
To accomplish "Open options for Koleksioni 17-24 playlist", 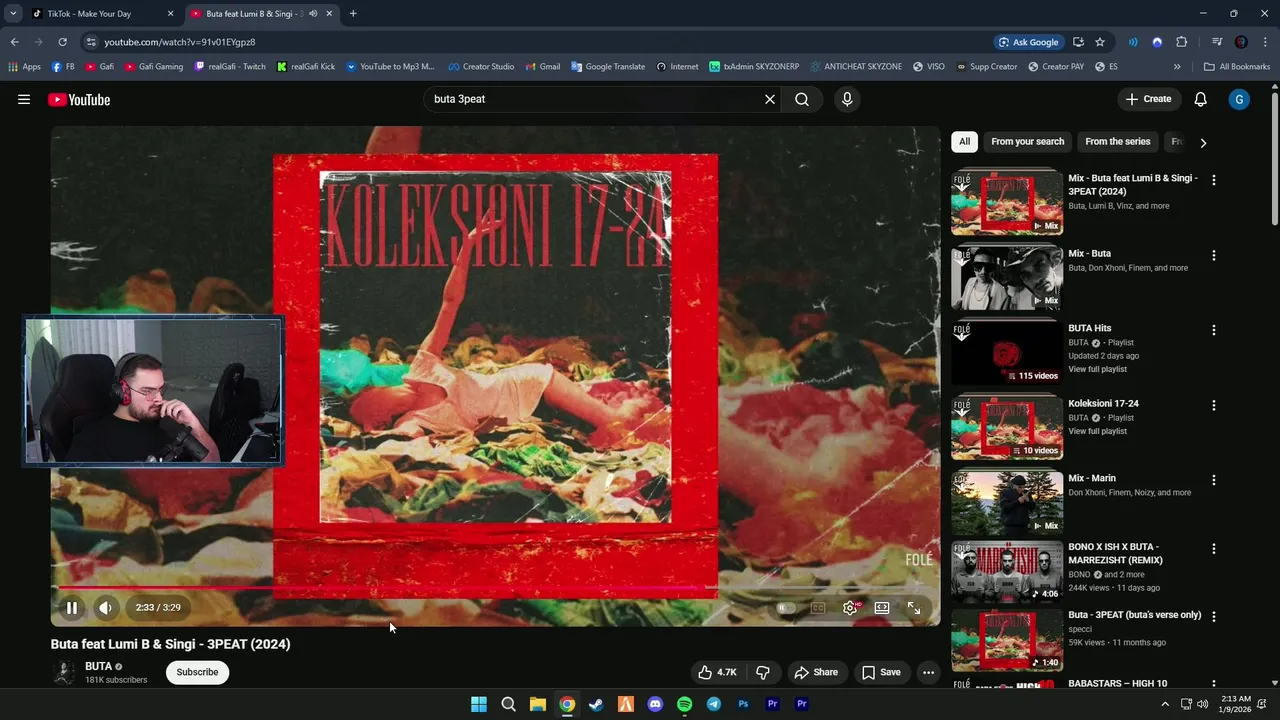I will click(x=1214, y=405).
